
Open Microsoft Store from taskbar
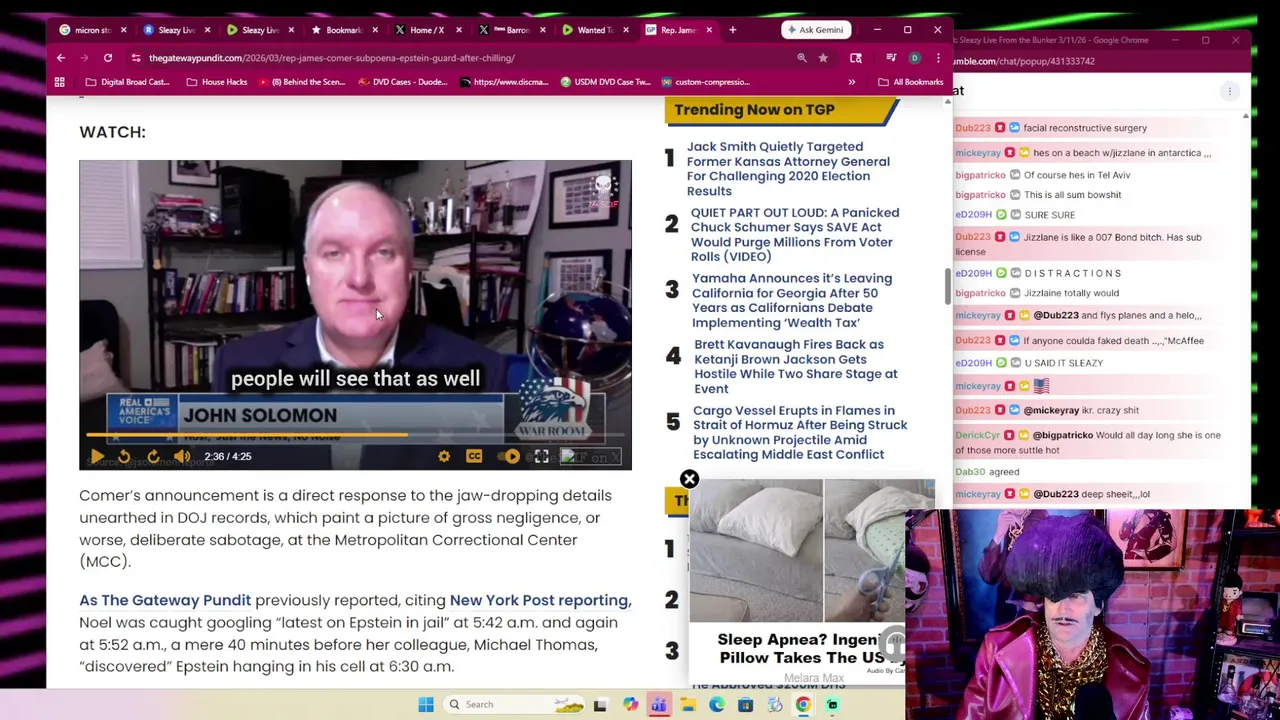tap(745, 705)
